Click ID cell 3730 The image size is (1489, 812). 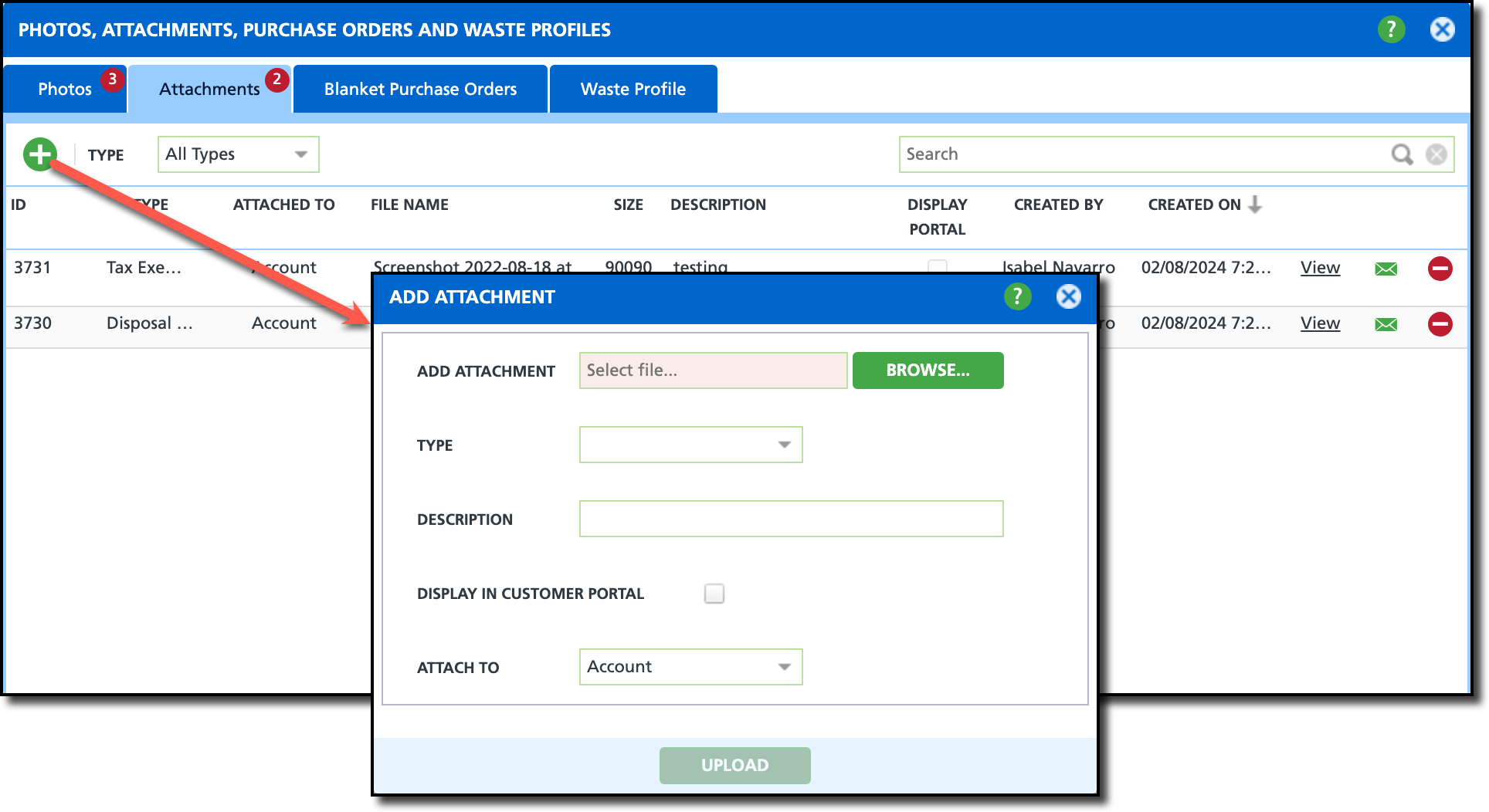click(x=32, y=323)
